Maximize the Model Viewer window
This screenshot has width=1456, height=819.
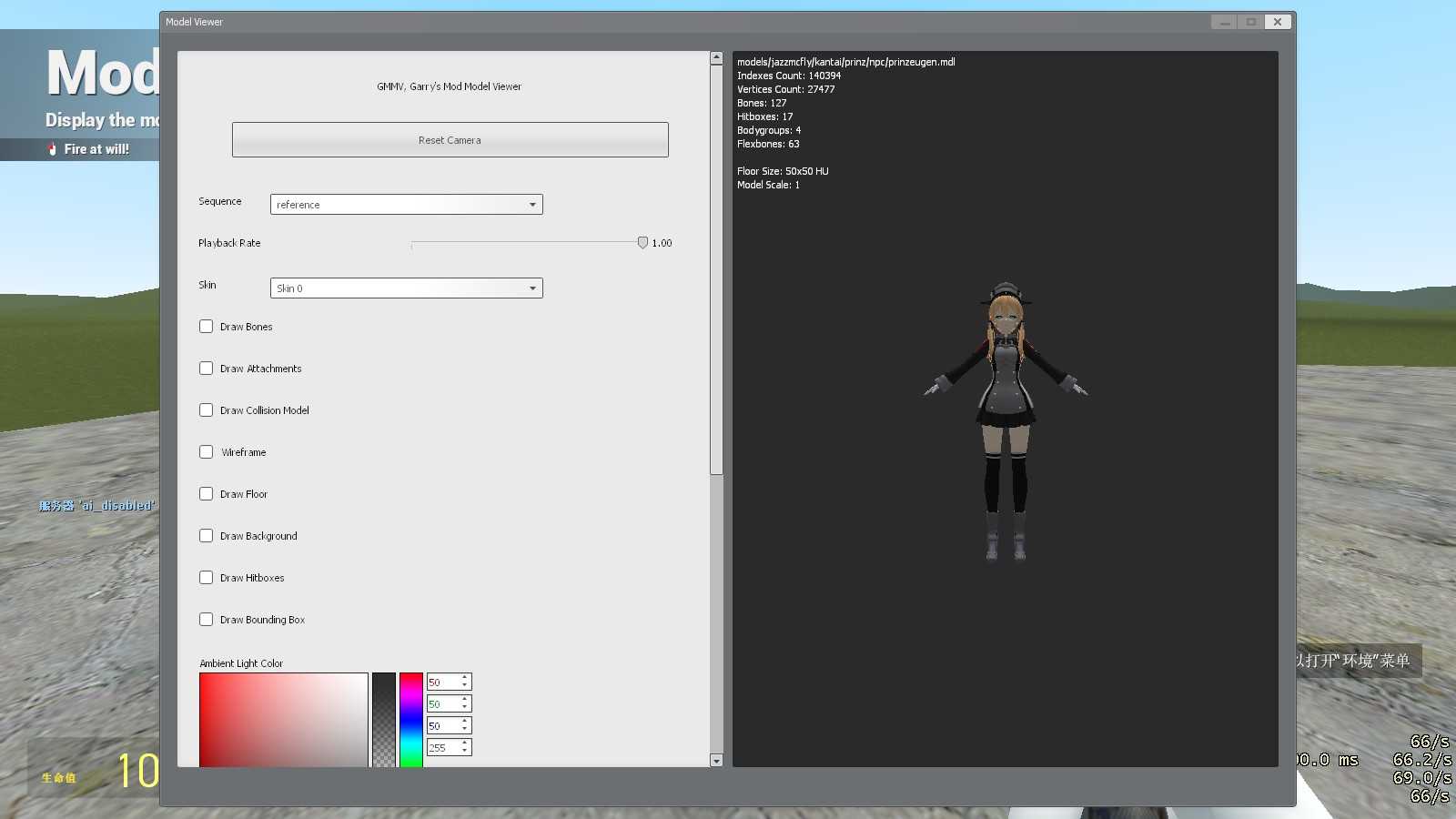tap(1251, 22)
